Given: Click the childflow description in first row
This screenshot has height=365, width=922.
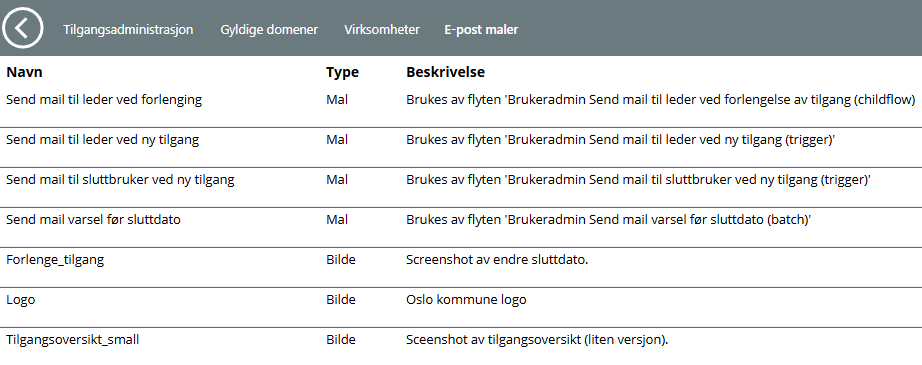Looking at the screenshot, I should [661, 99].
